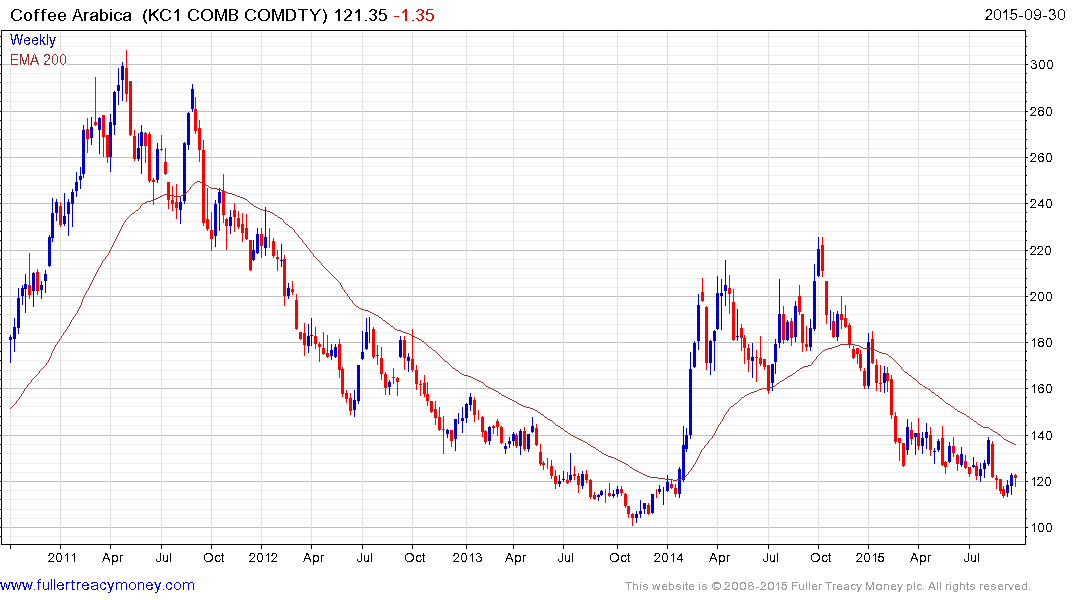Click the date 2015-09-30
This screenshot has height=600, width=1075.
[1025, 15]
